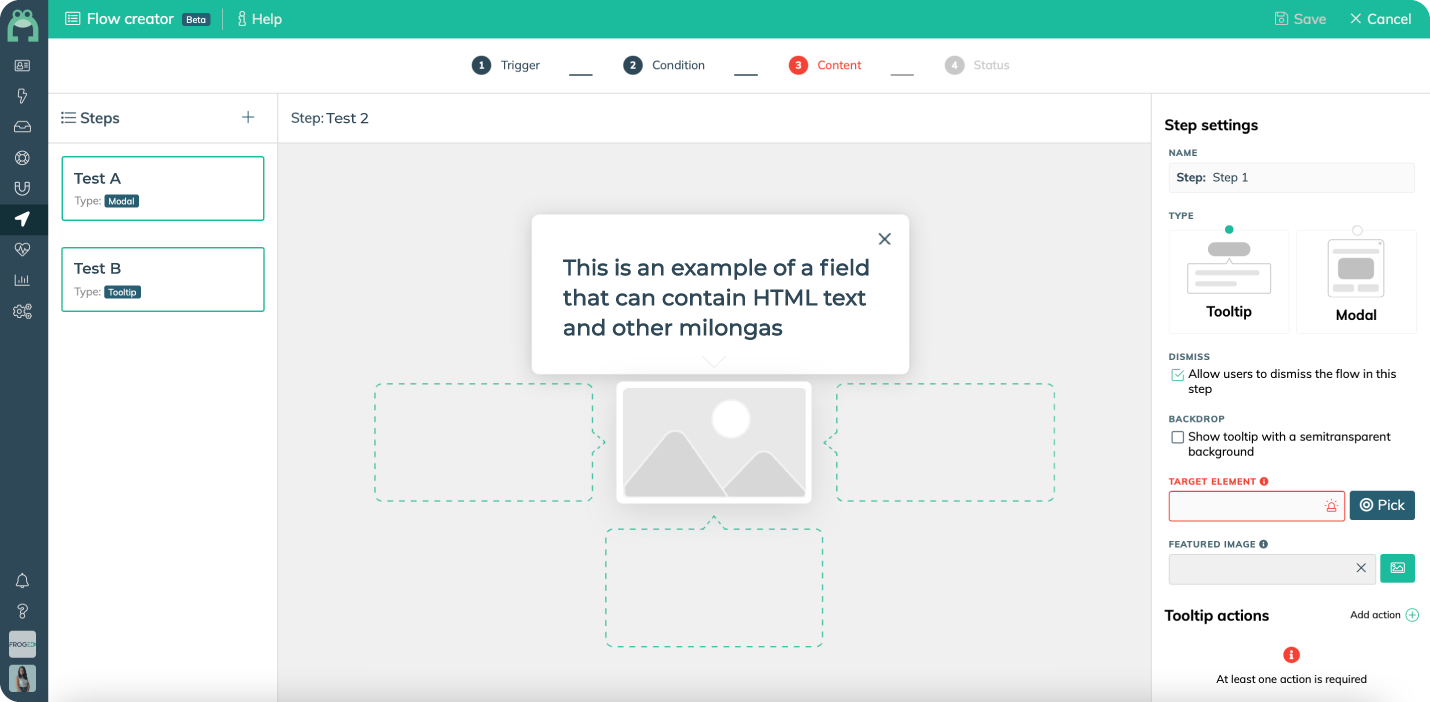Click the Target Element info icon
The width and height of the screenshot is (1430, 702).
click(1264, 481)
